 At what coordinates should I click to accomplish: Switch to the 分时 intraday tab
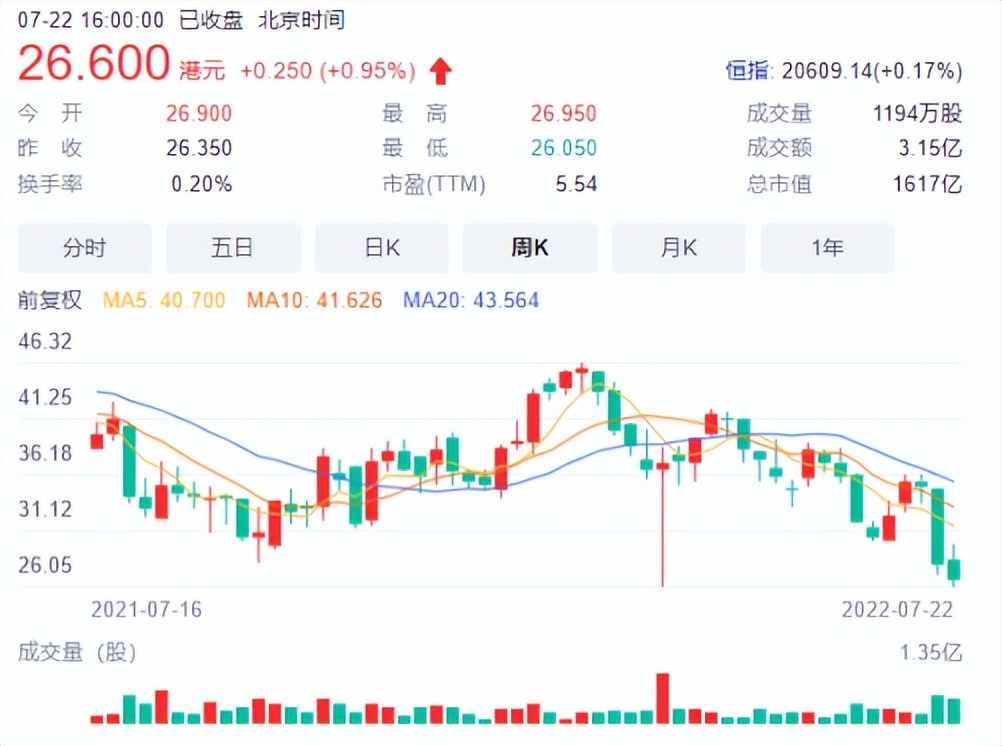[85, 248]
